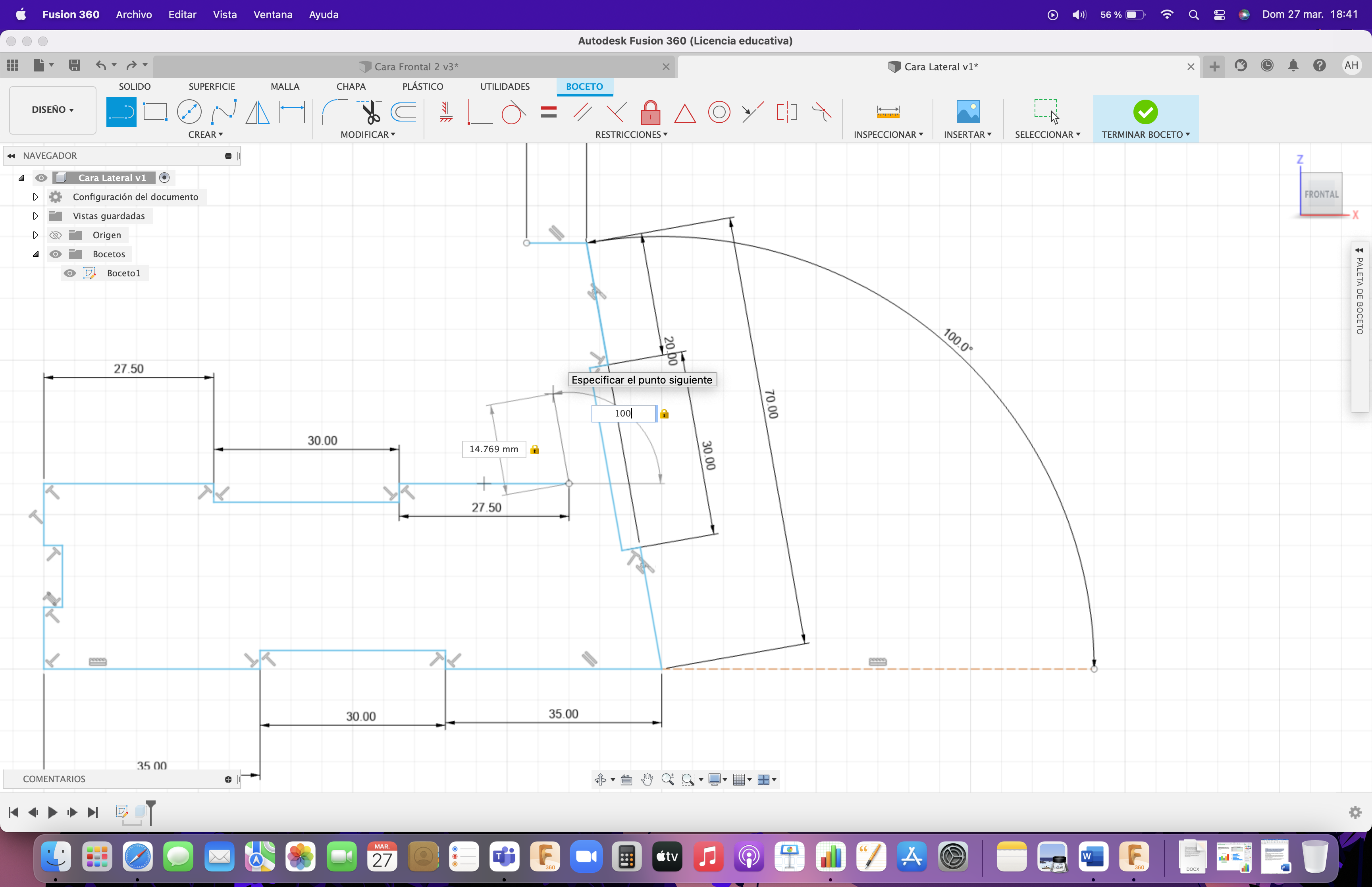The height and width of the screenshot is (887, 1372).
Task: Select the Mirror sketch tool
Action: tap(257, 112)
